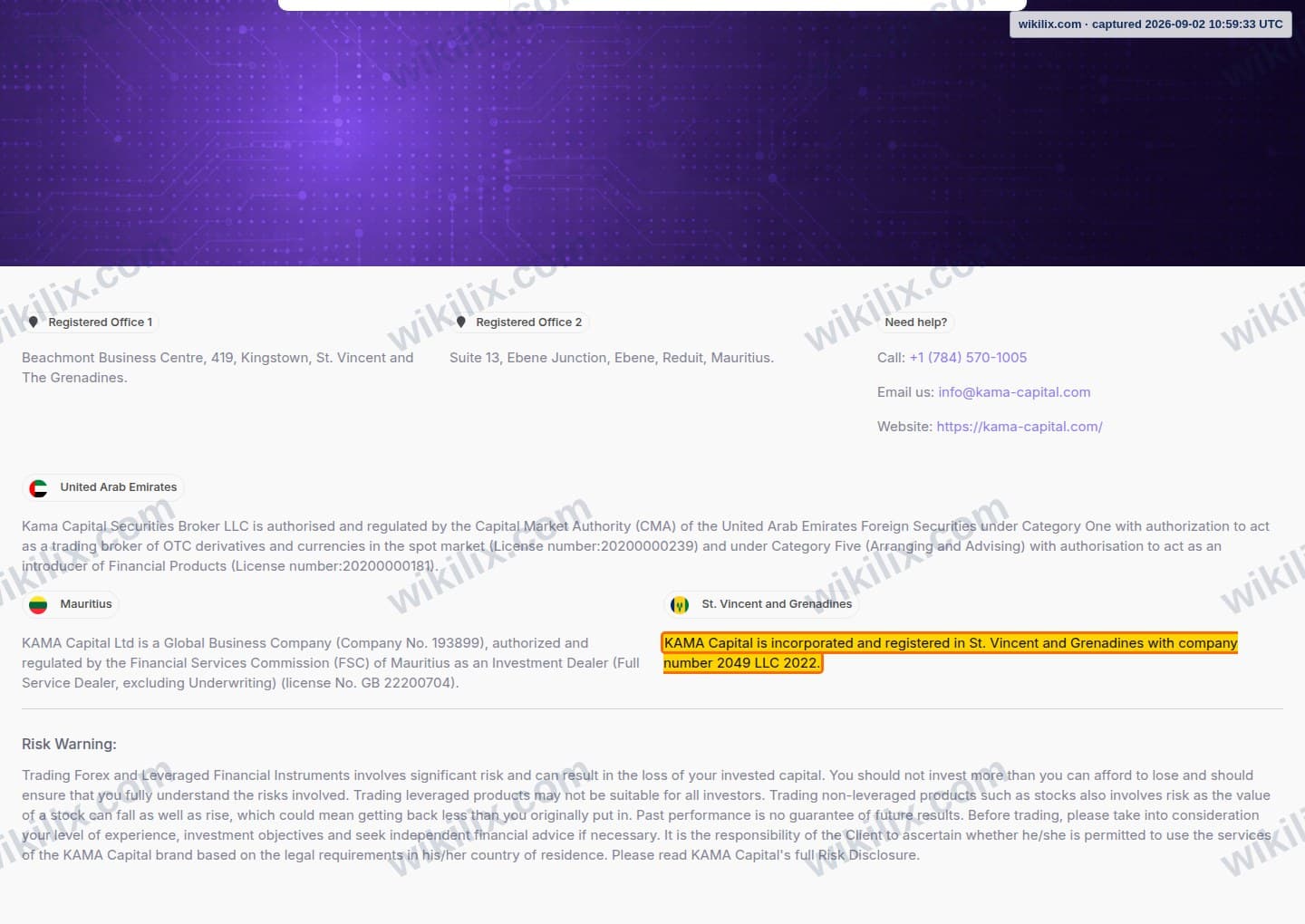
Task: Click the Need help? badge
Action: [916, 322]
